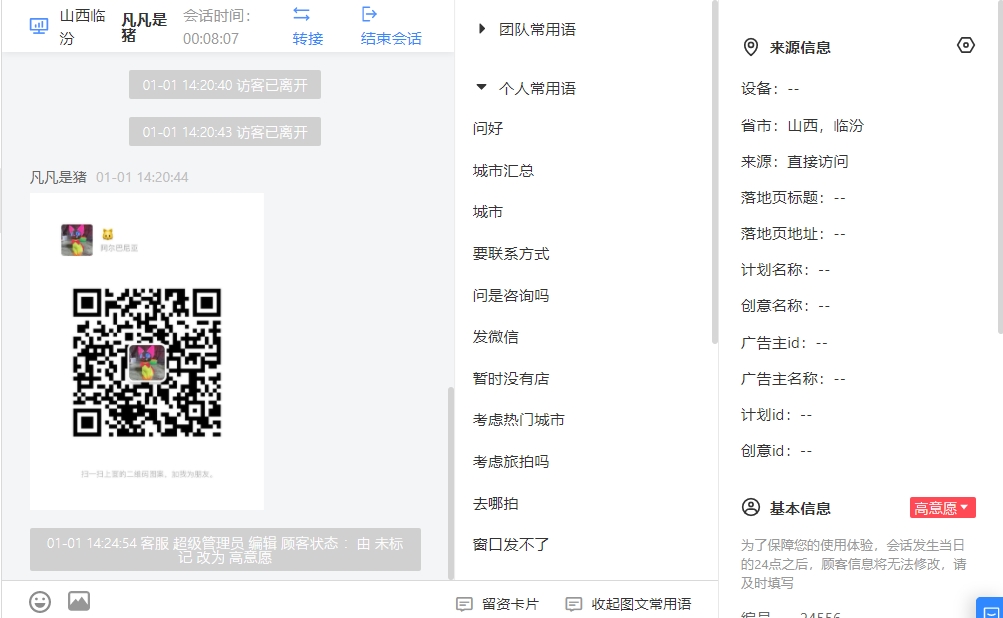Select the 窗口发不了 quick phrase
Screen dimensions: 1003x618
(511, 544)
